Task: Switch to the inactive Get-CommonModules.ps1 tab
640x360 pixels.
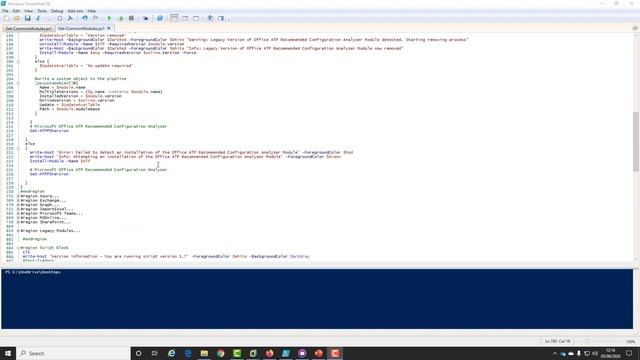Action: click(29, 29)
